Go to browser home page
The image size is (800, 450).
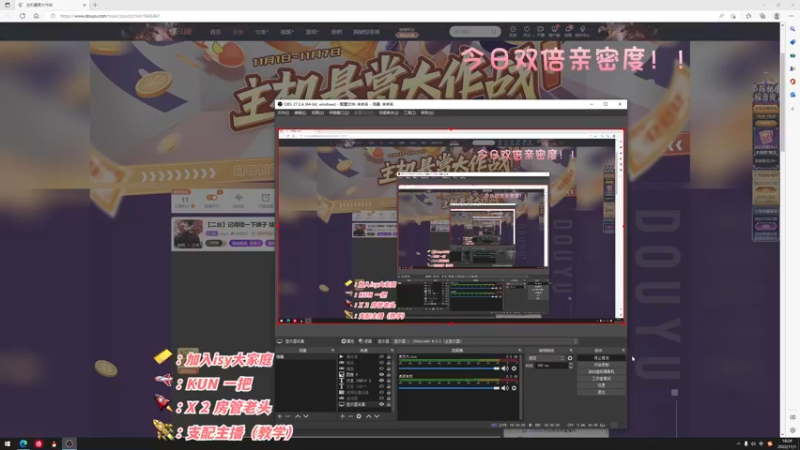[x=36, y=16]
